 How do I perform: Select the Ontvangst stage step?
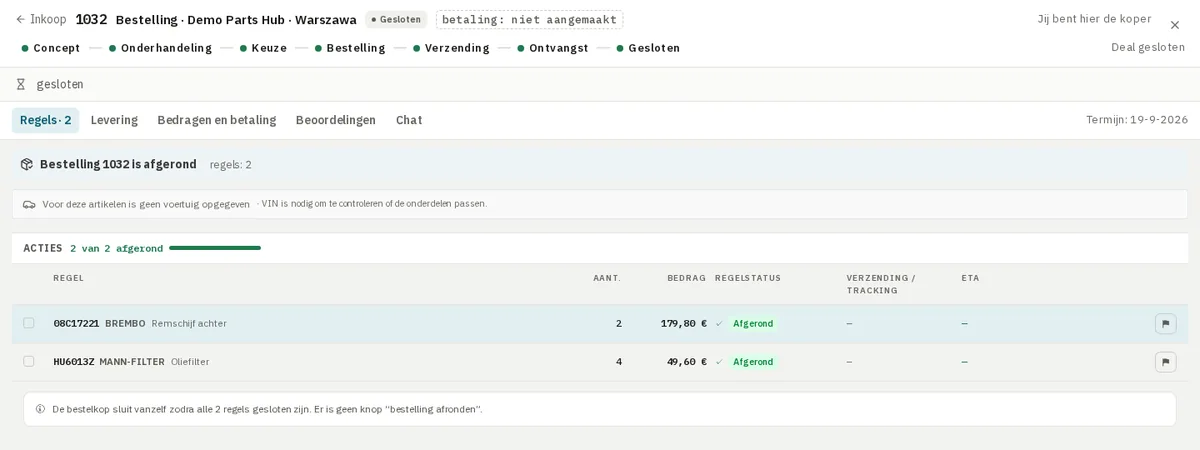pyautogui.click(x=552, y=48)
